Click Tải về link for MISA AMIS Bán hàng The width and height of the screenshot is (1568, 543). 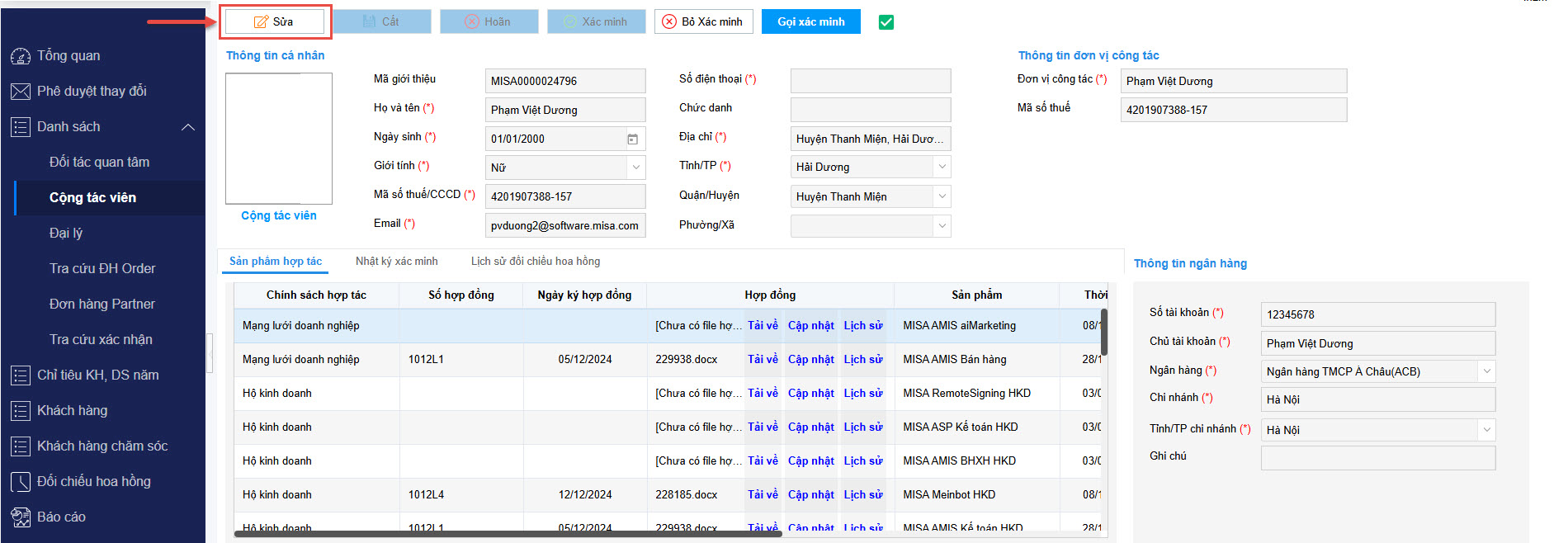tap(763, 359)
